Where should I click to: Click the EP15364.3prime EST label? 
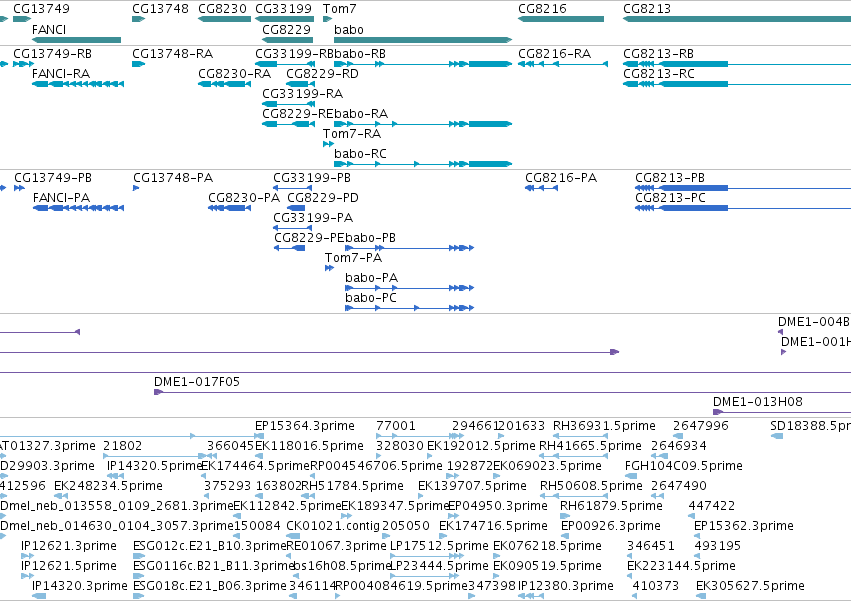coord(305,426)
